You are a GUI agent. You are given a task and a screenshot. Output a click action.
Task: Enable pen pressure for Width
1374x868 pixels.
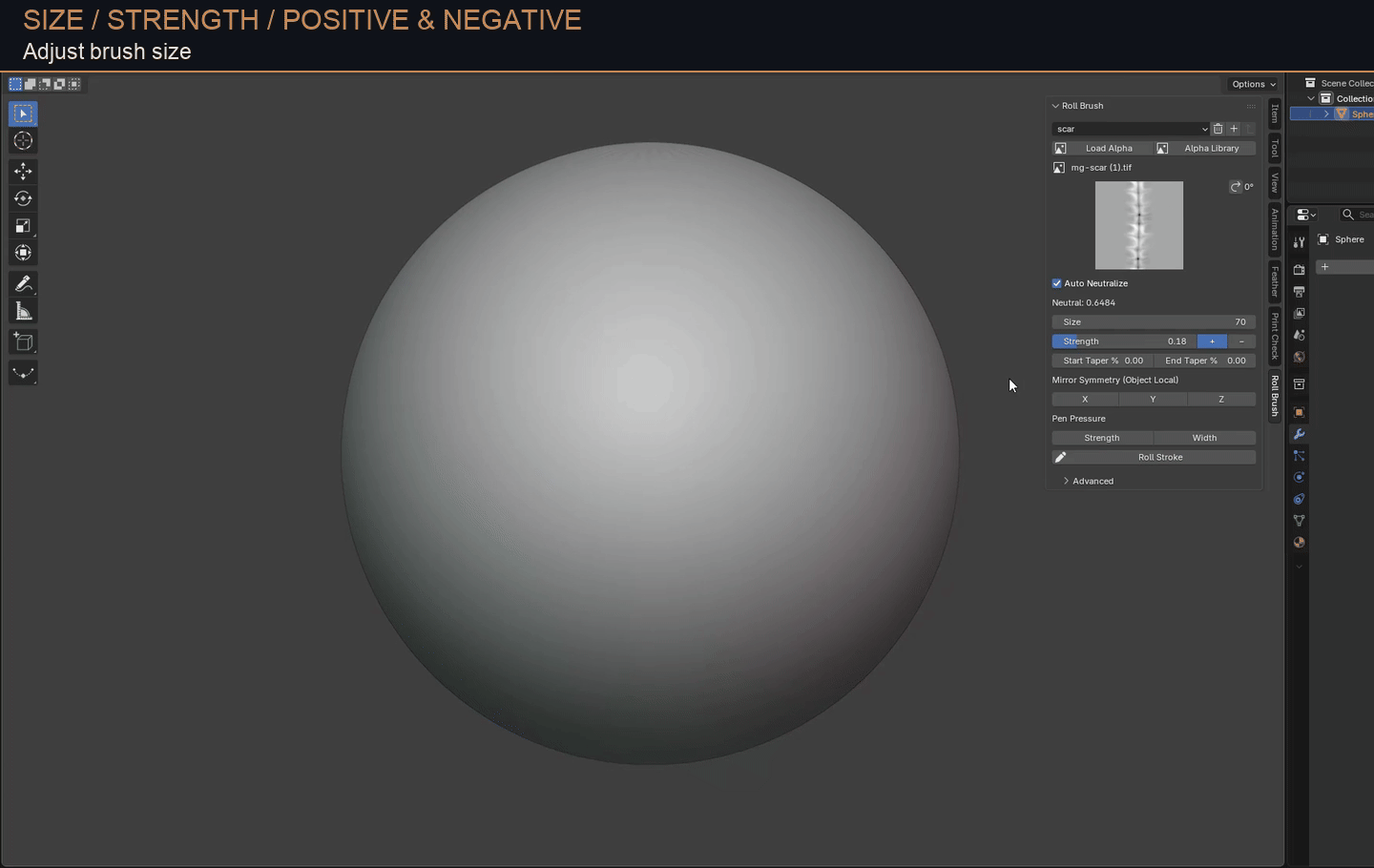coord(1204,438)
